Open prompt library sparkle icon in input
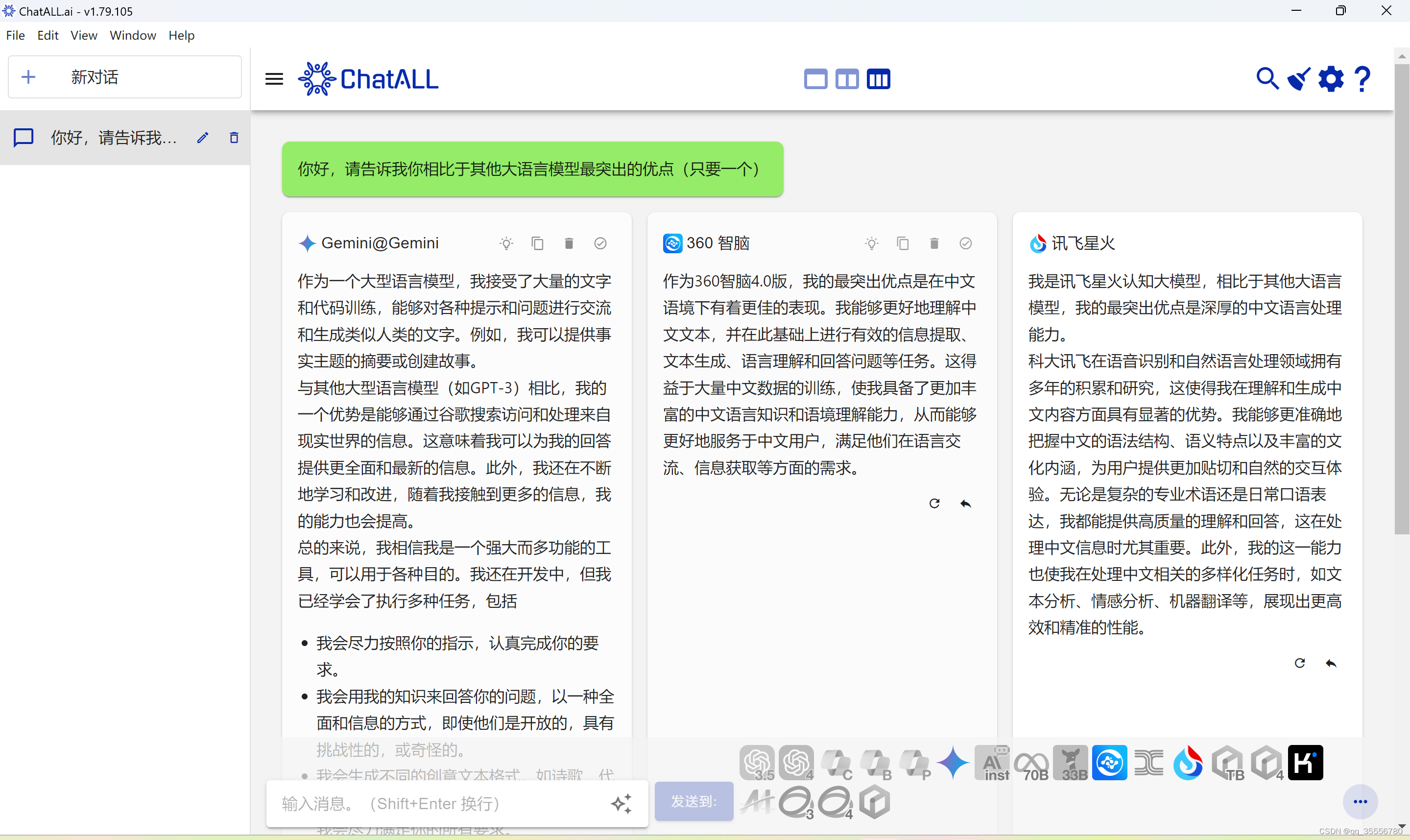The image size is (1410, 840). click(x=621, y=804)
